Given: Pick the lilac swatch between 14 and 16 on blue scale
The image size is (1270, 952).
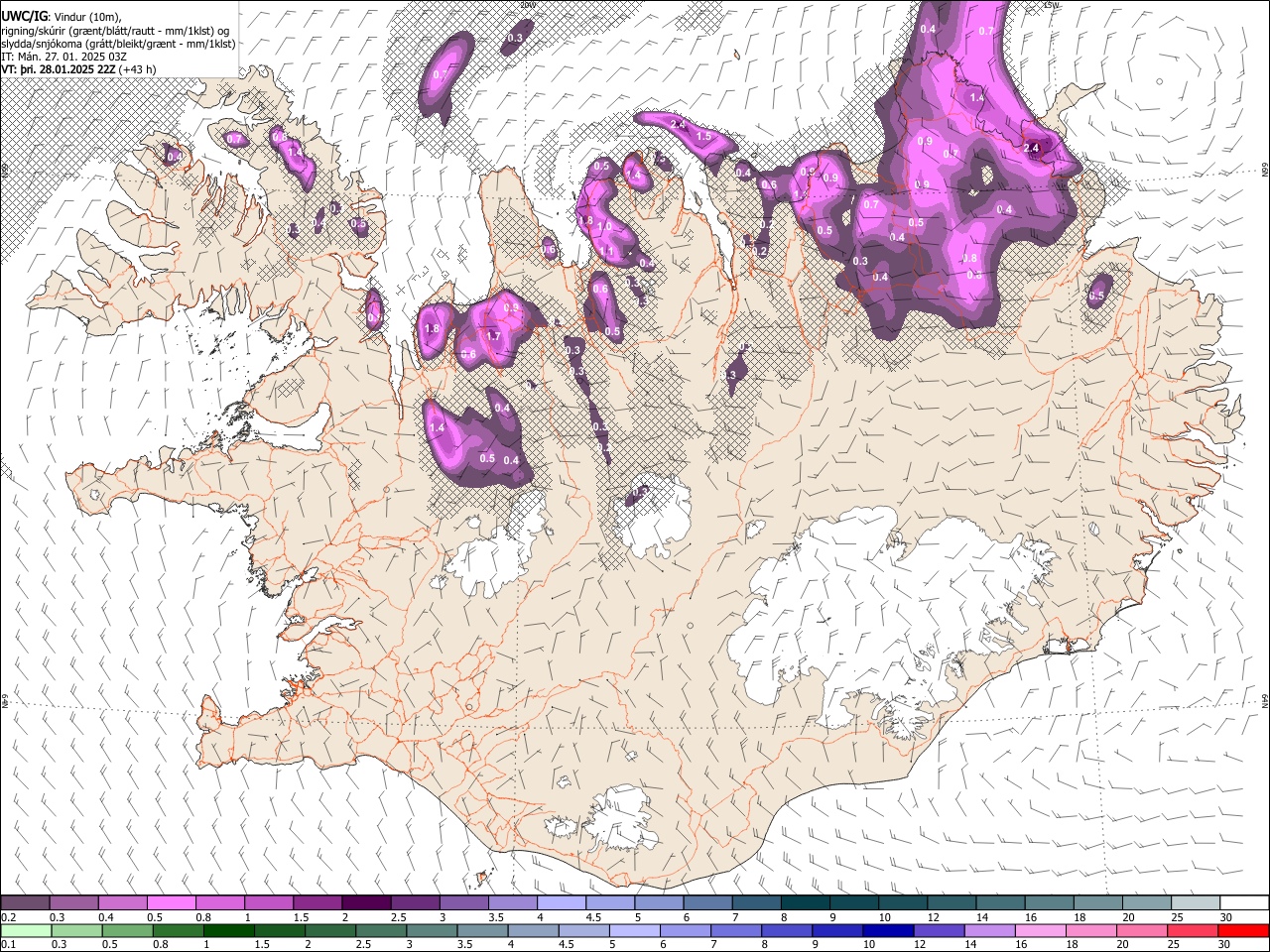Looking at the screenshot, I should tap(988, 930).
